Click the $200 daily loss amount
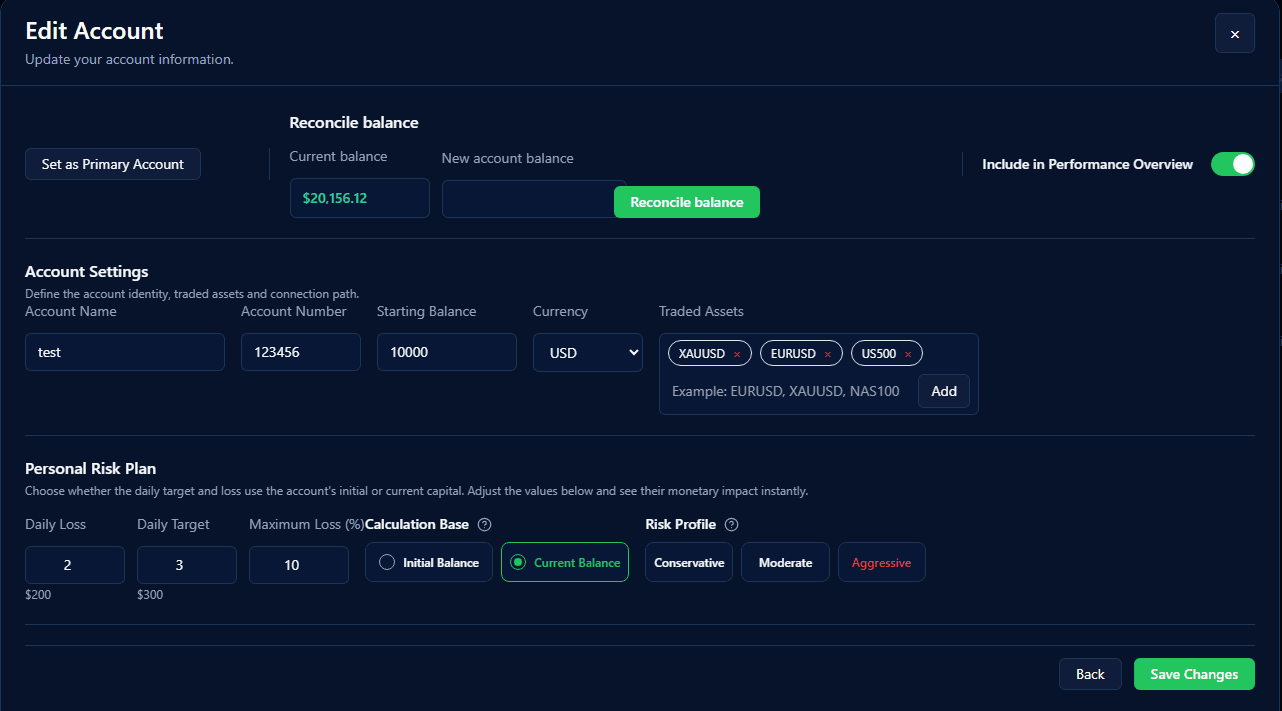 (38, 595)
